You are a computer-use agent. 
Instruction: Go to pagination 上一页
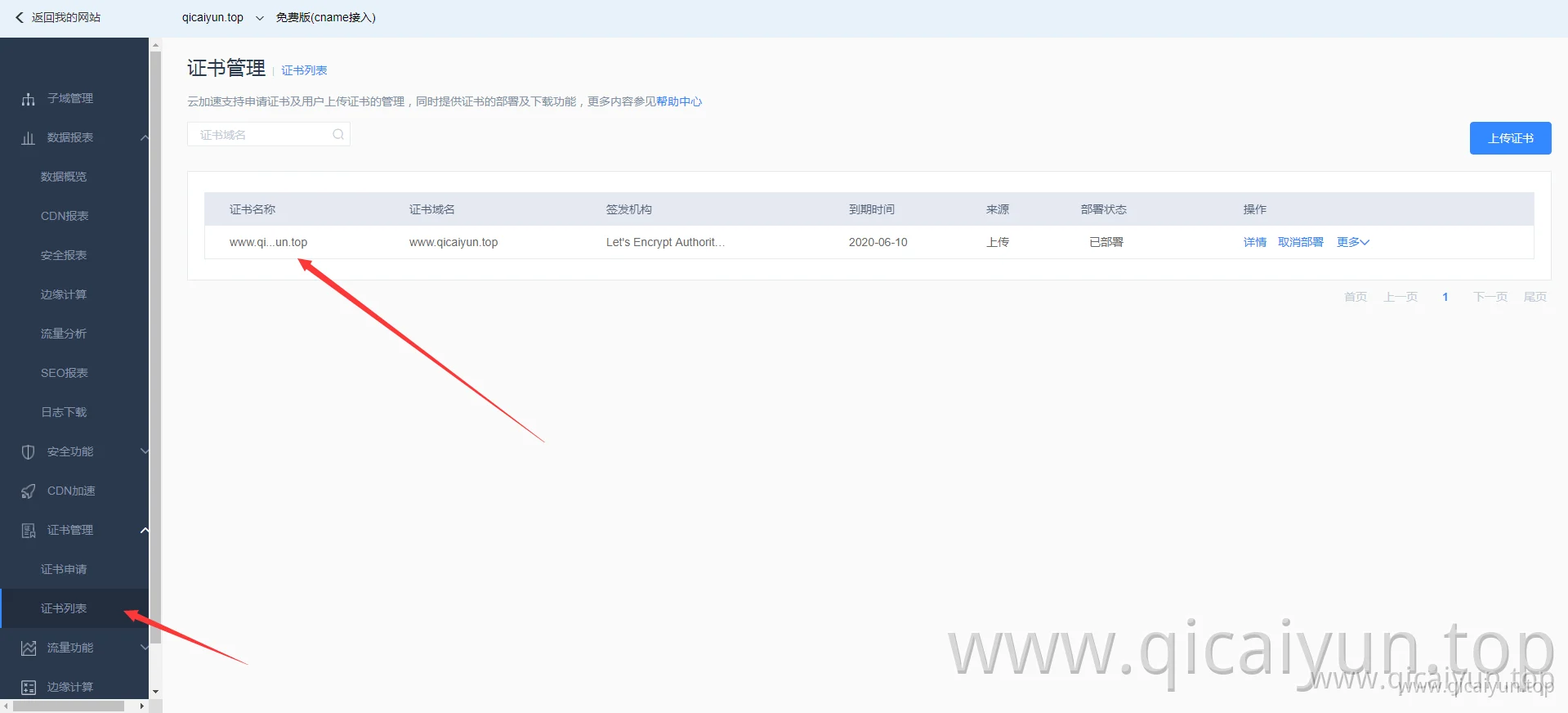click(1400, 297)
